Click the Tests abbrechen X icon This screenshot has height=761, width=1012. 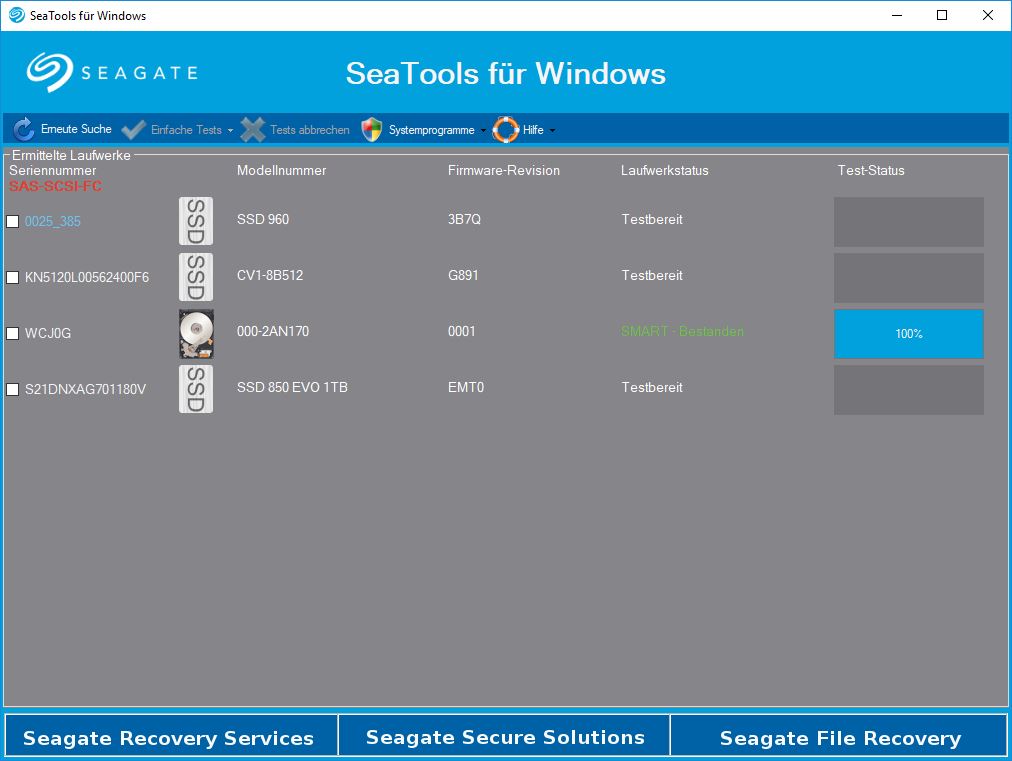click(x=252, y=130)
